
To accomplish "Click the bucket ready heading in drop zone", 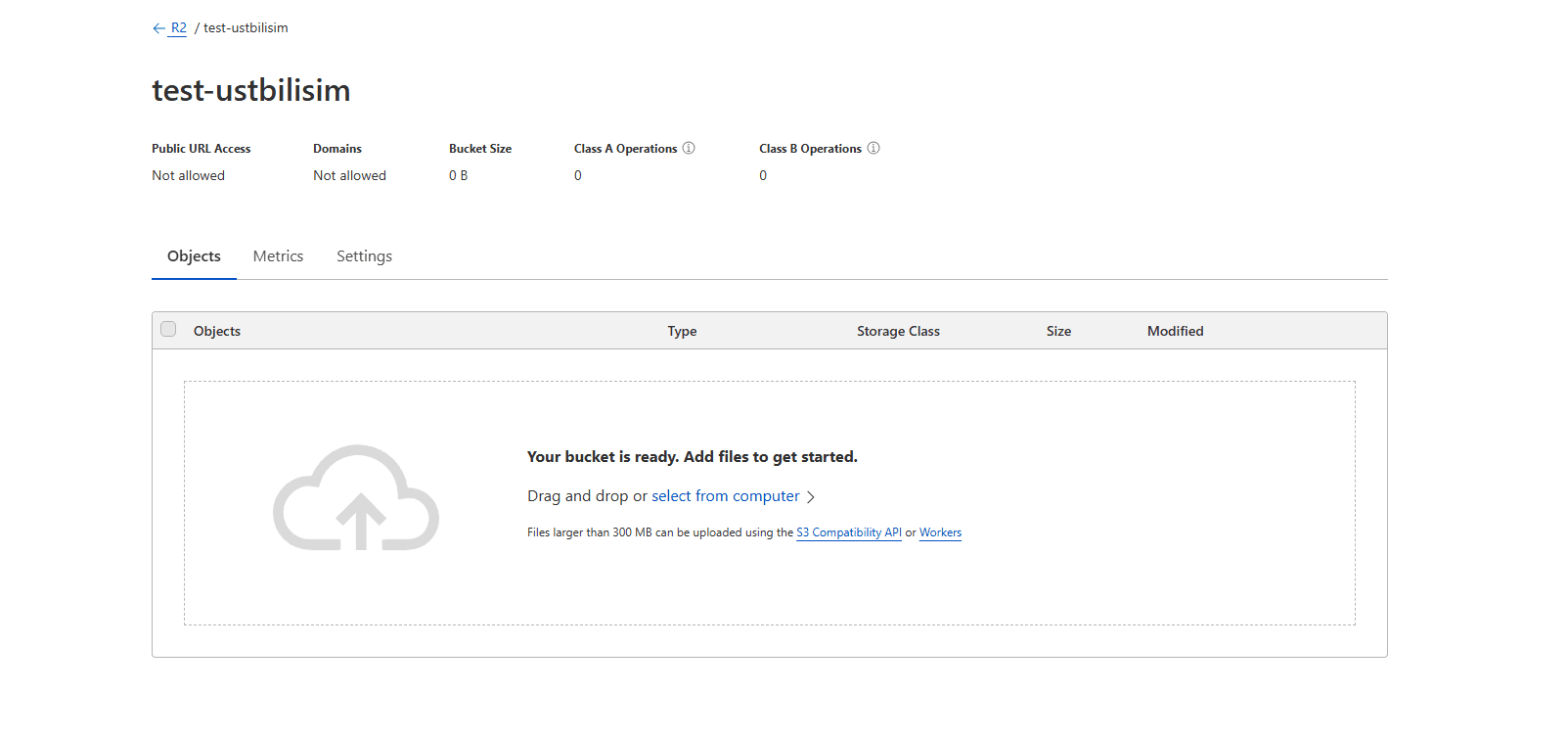I will pos(692,457).
